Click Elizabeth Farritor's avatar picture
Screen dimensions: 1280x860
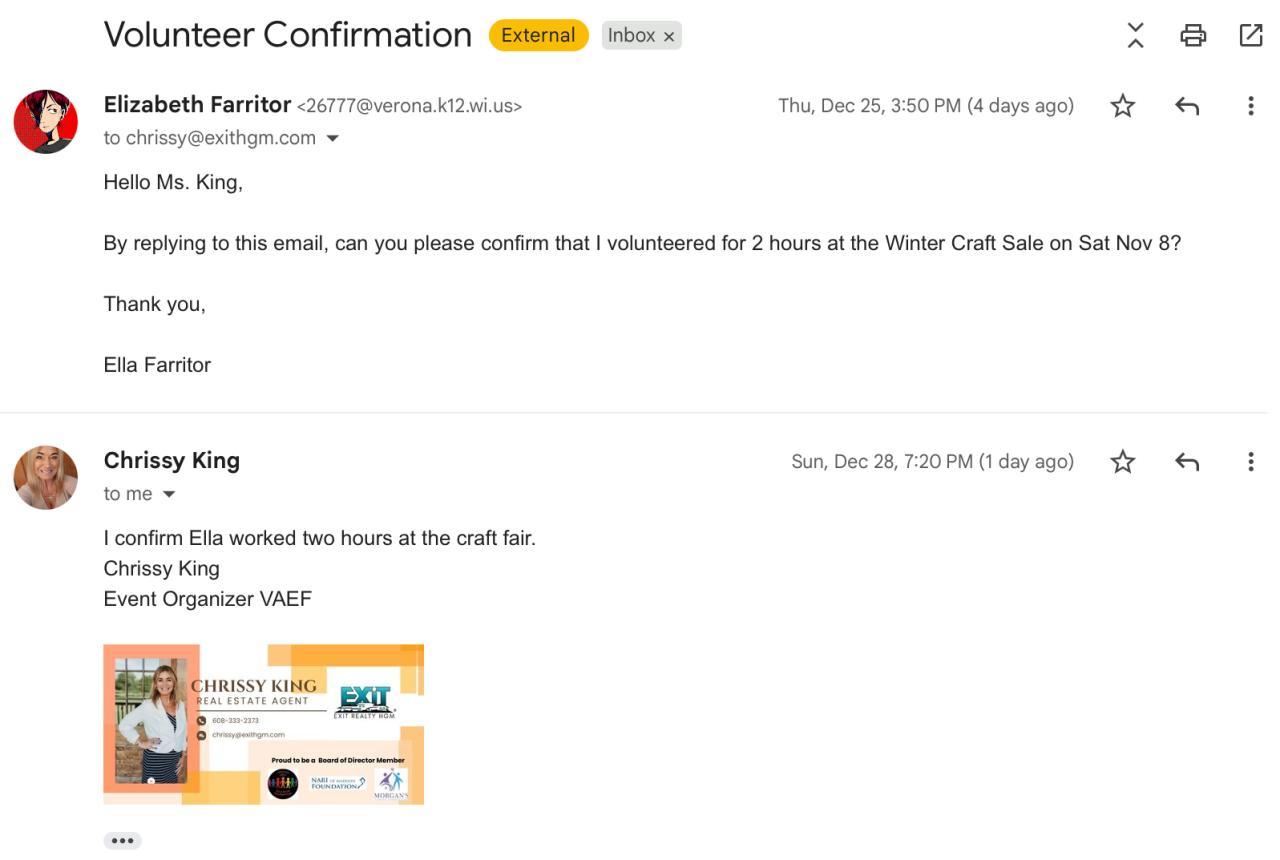tap(46, 122)
